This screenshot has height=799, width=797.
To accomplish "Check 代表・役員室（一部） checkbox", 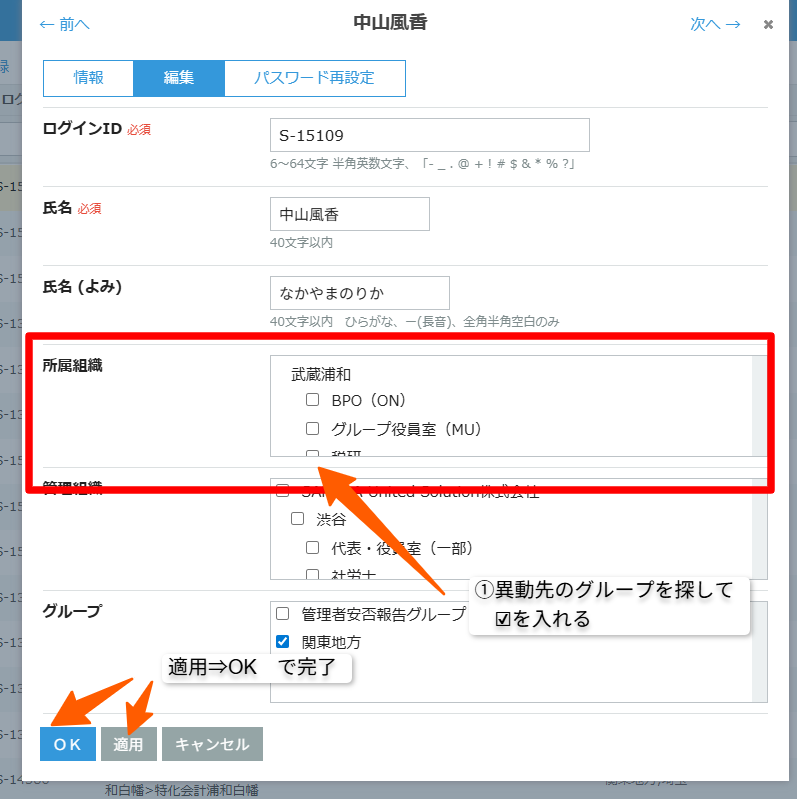I will pyautogui.click(x=313, y=548).
